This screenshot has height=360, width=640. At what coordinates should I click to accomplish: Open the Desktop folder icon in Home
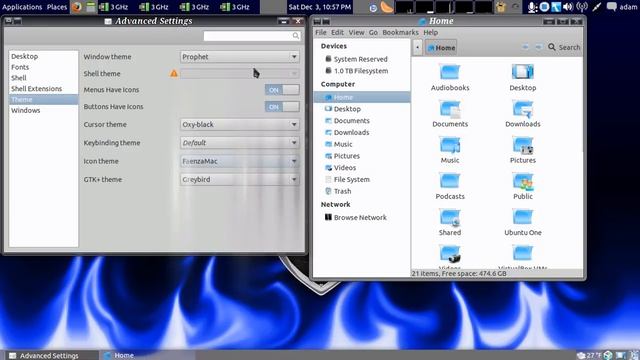[522, 72]
